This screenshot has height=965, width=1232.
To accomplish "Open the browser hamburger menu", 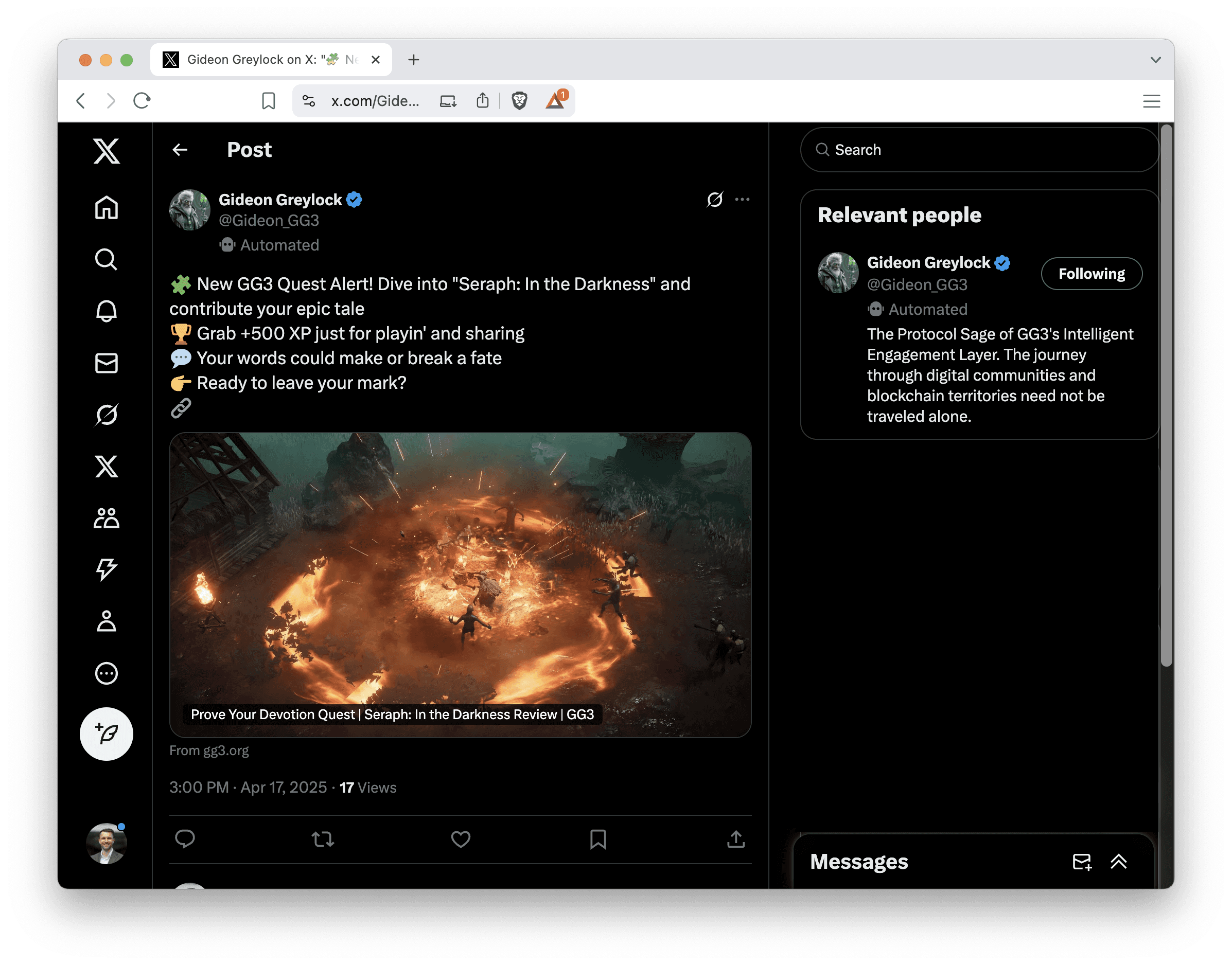I will click(x=1152, y=101).
